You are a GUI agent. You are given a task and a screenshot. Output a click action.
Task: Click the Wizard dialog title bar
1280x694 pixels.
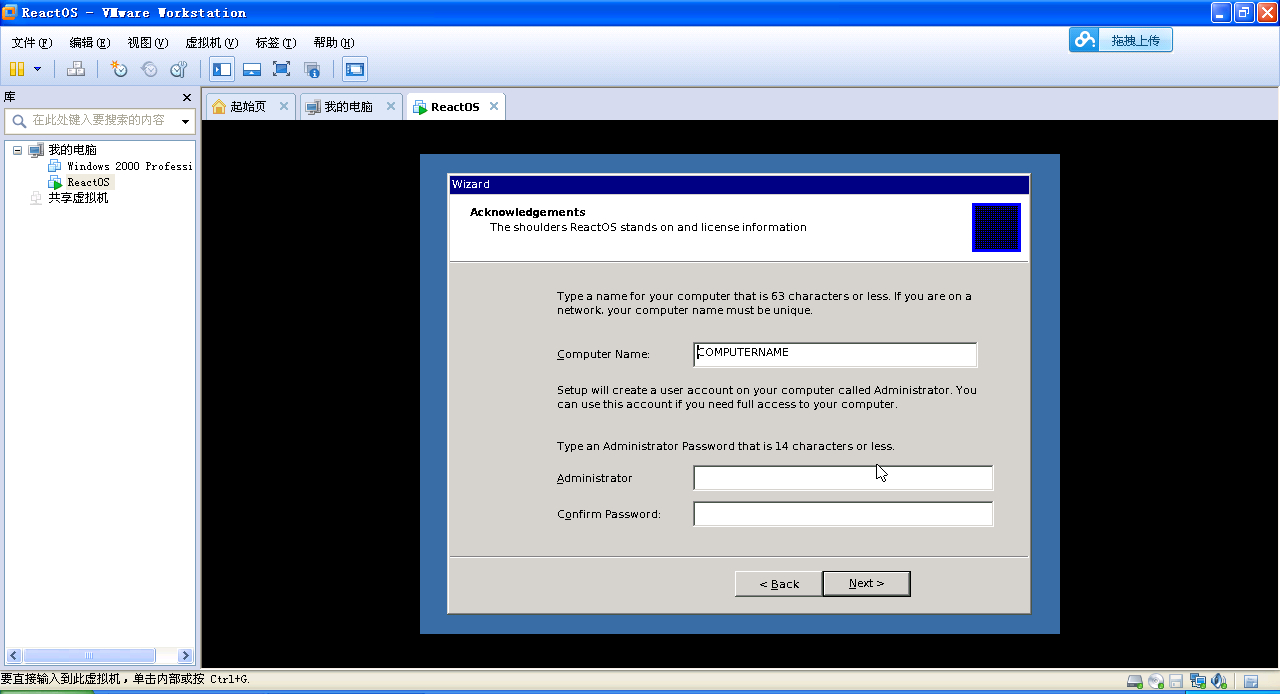pyautogui.click(x=739, y=184)
